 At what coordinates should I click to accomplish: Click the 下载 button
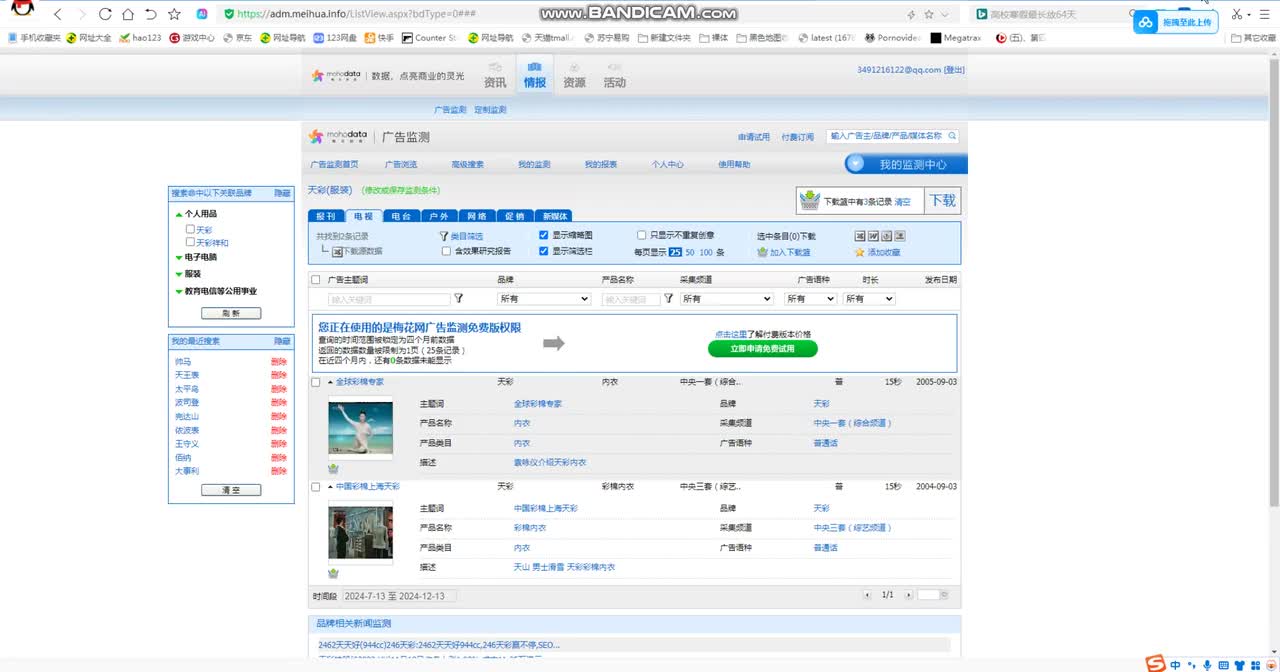point(943,200)
